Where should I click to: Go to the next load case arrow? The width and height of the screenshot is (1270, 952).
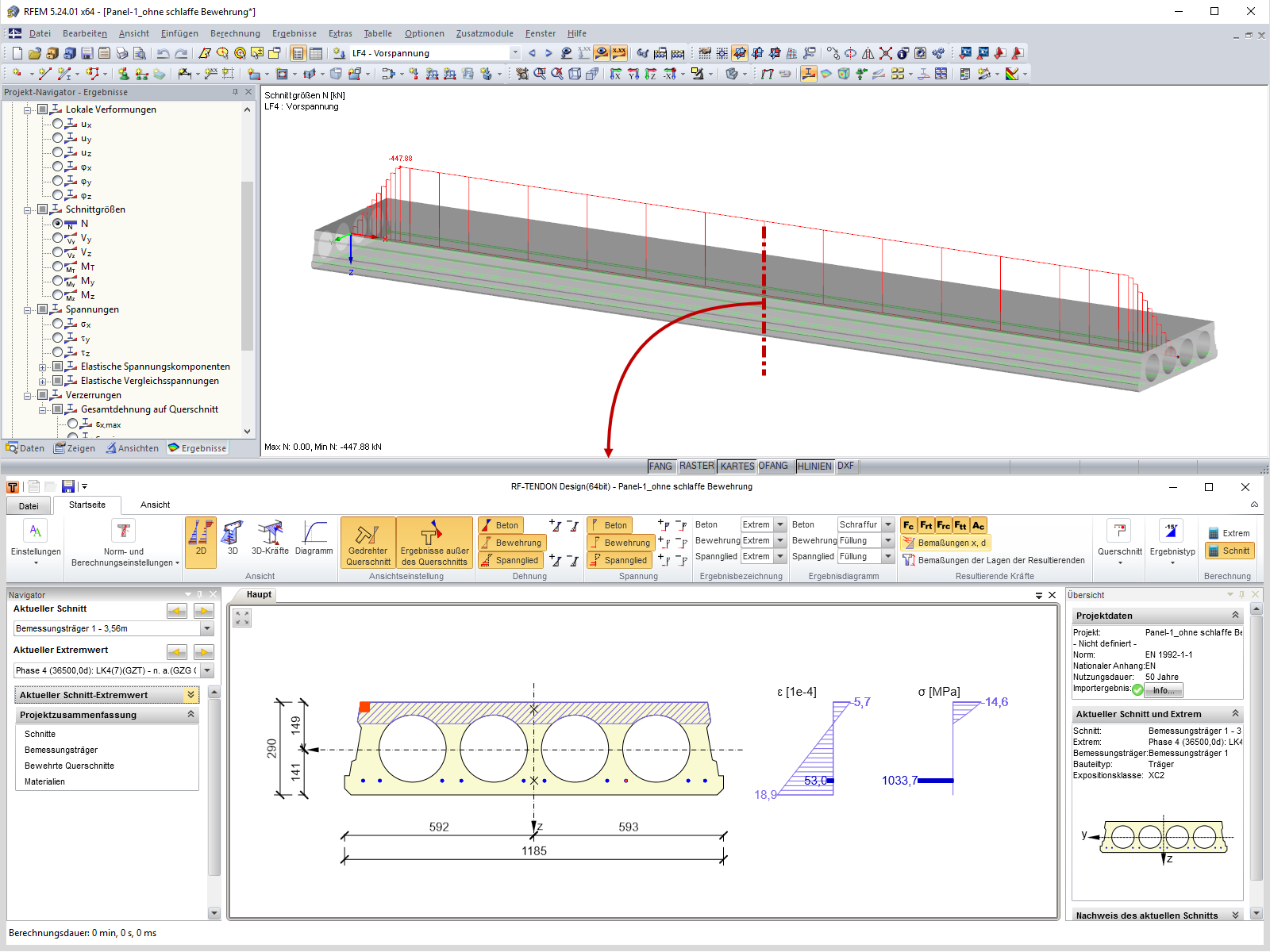point(548,53)
